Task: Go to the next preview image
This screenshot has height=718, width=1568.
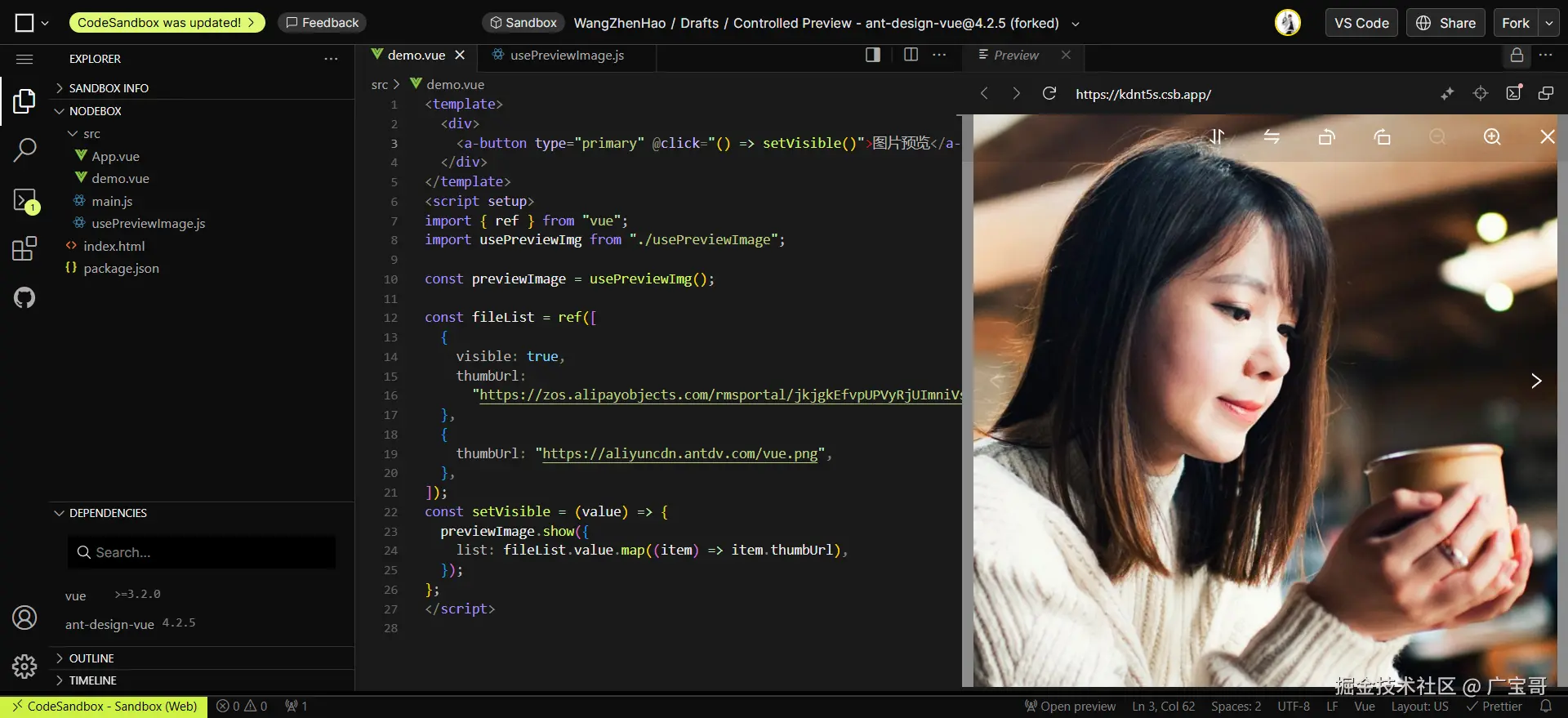Action: pos(1536,381)
